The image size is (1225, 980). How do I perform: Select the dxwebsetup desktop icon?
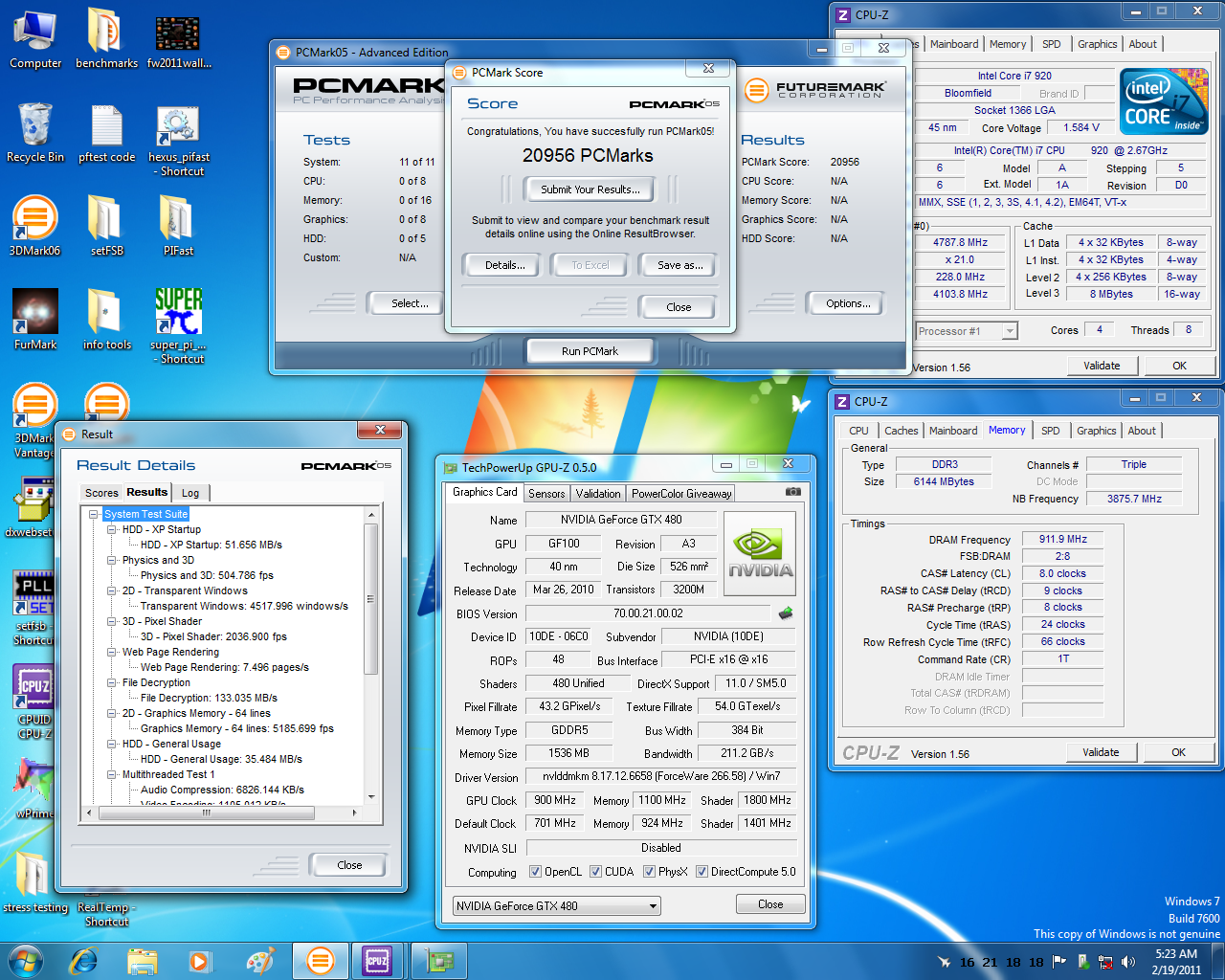coord(33,507)
